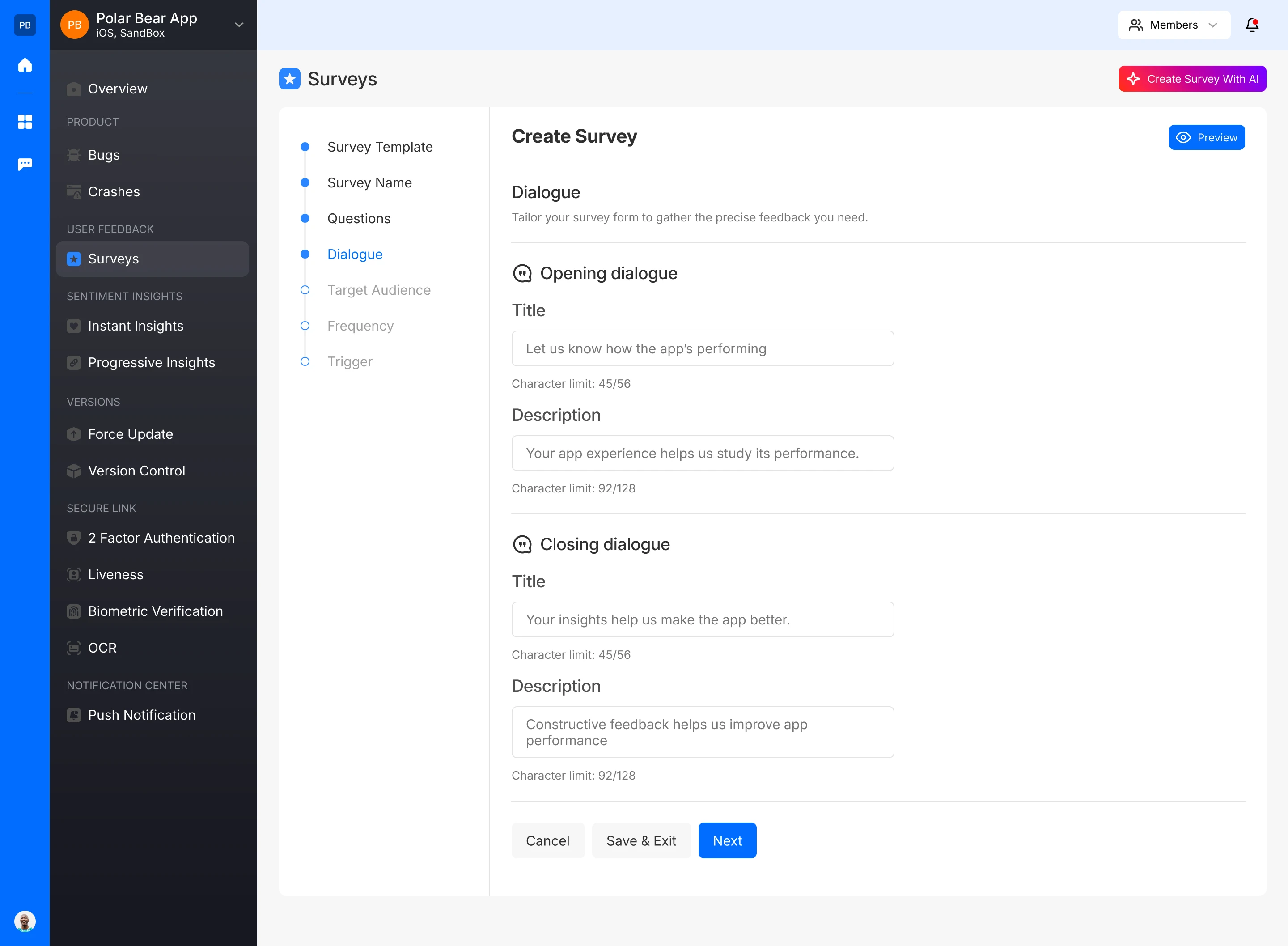The height and width of the screenshot is (946, 1288).
Task: Go to the Frequency step
Action: pos(360,326)
